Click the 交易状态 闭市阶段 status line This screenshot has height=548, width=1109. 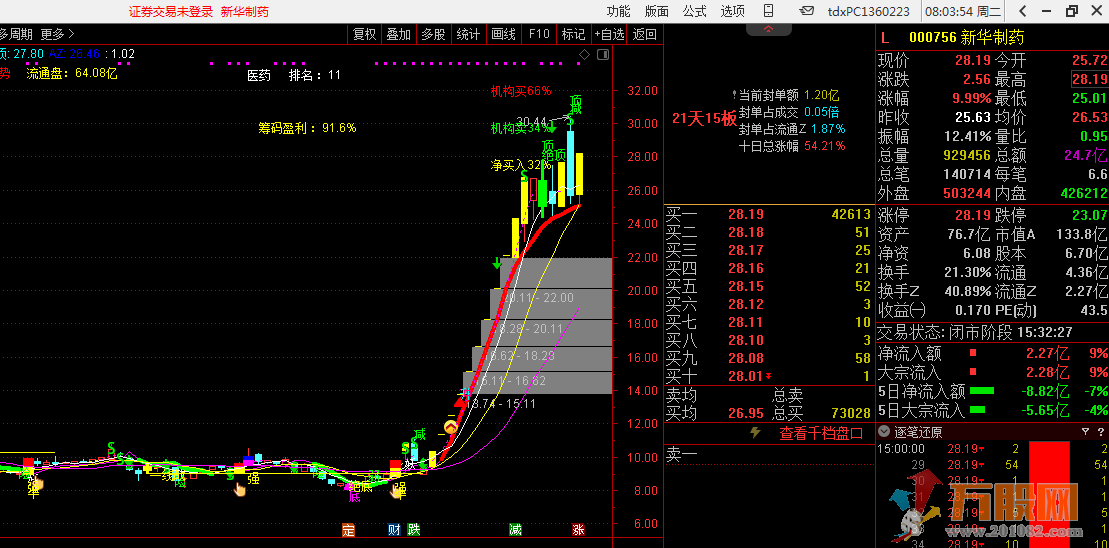tap(975, 332)
